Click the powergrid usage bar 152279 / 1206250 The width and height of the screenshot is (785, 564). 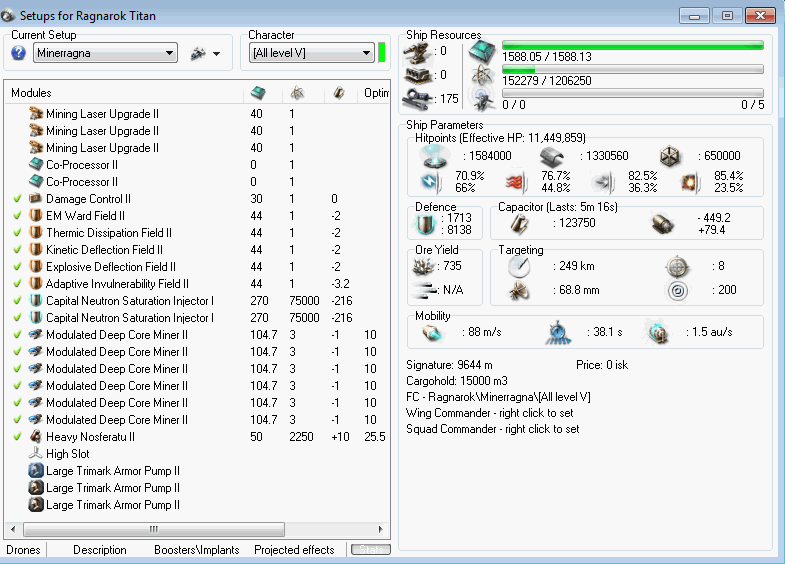tap(633, 69)
